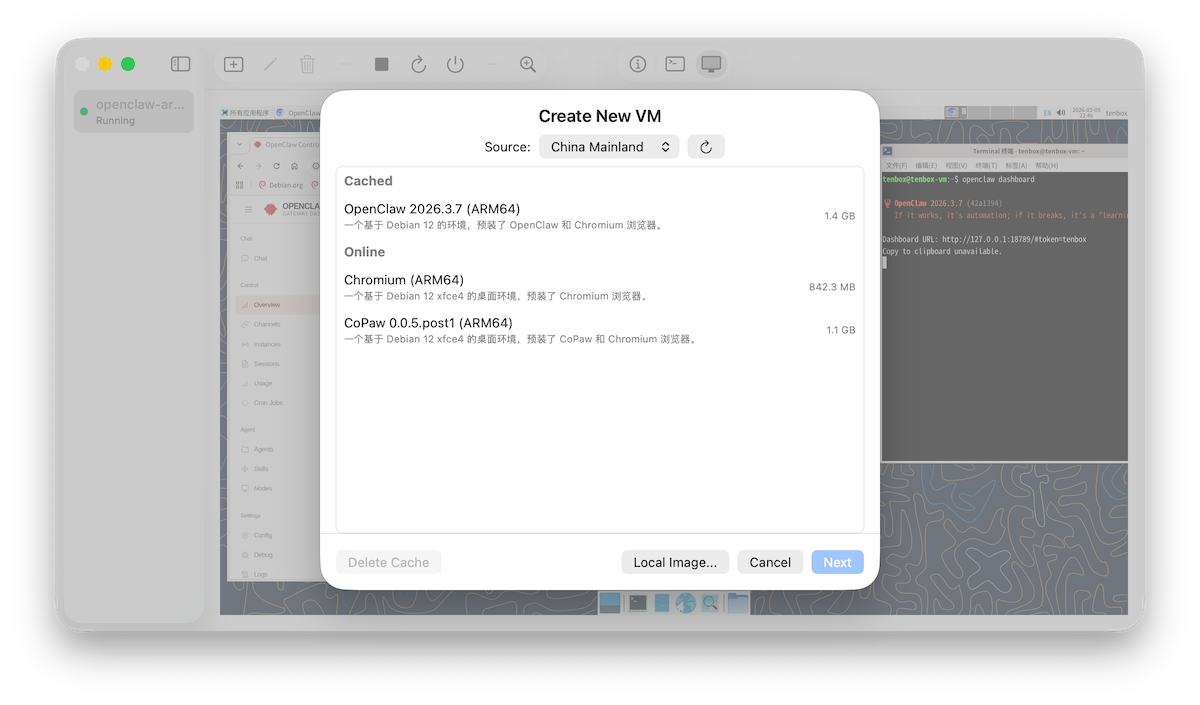This screenshot has width=1200, height=705.
Task: Open the file manager icon in guest dock
Action: [x=661, y=603]
